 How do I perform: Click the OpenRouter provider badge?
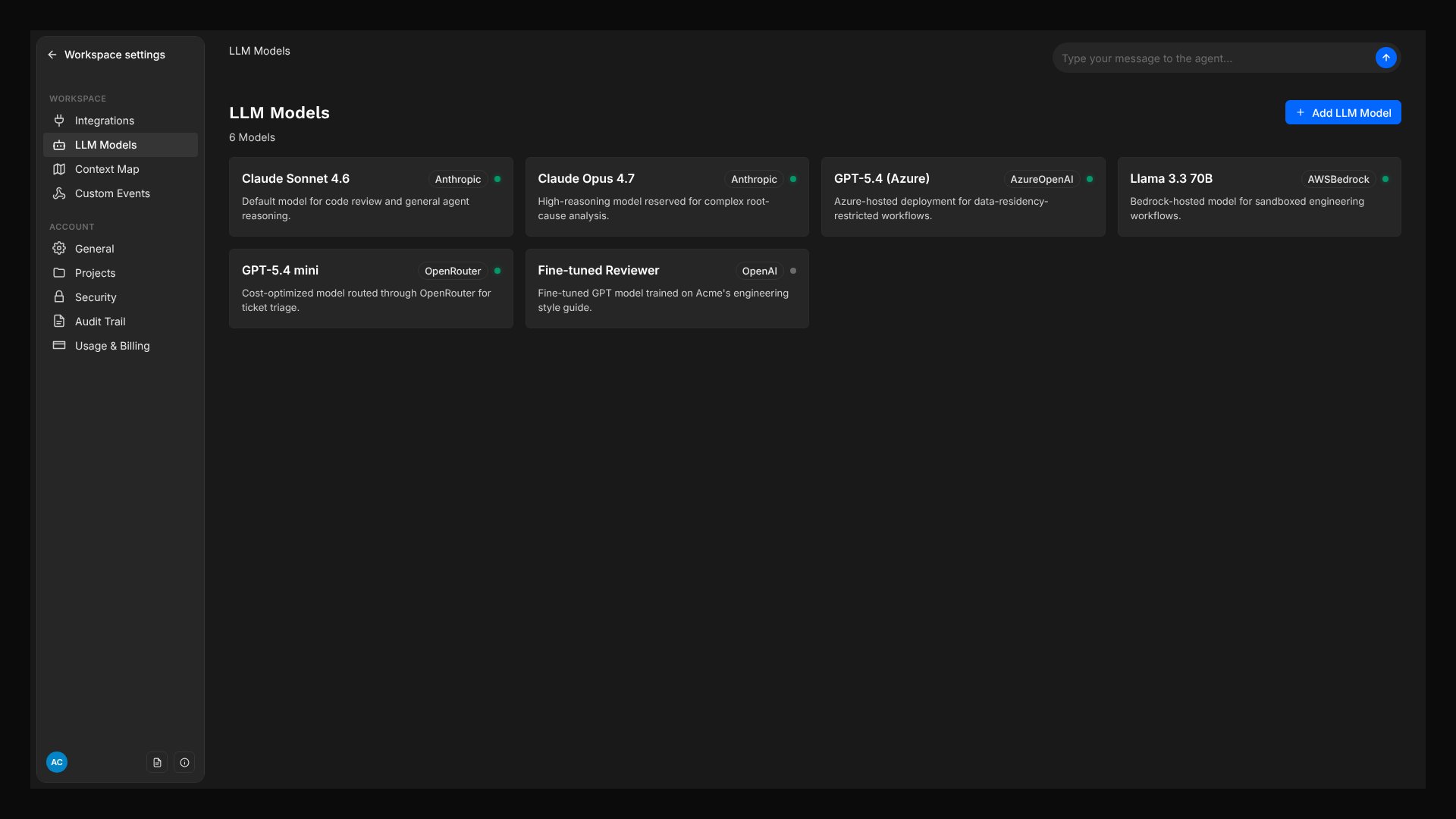[453, 271]
